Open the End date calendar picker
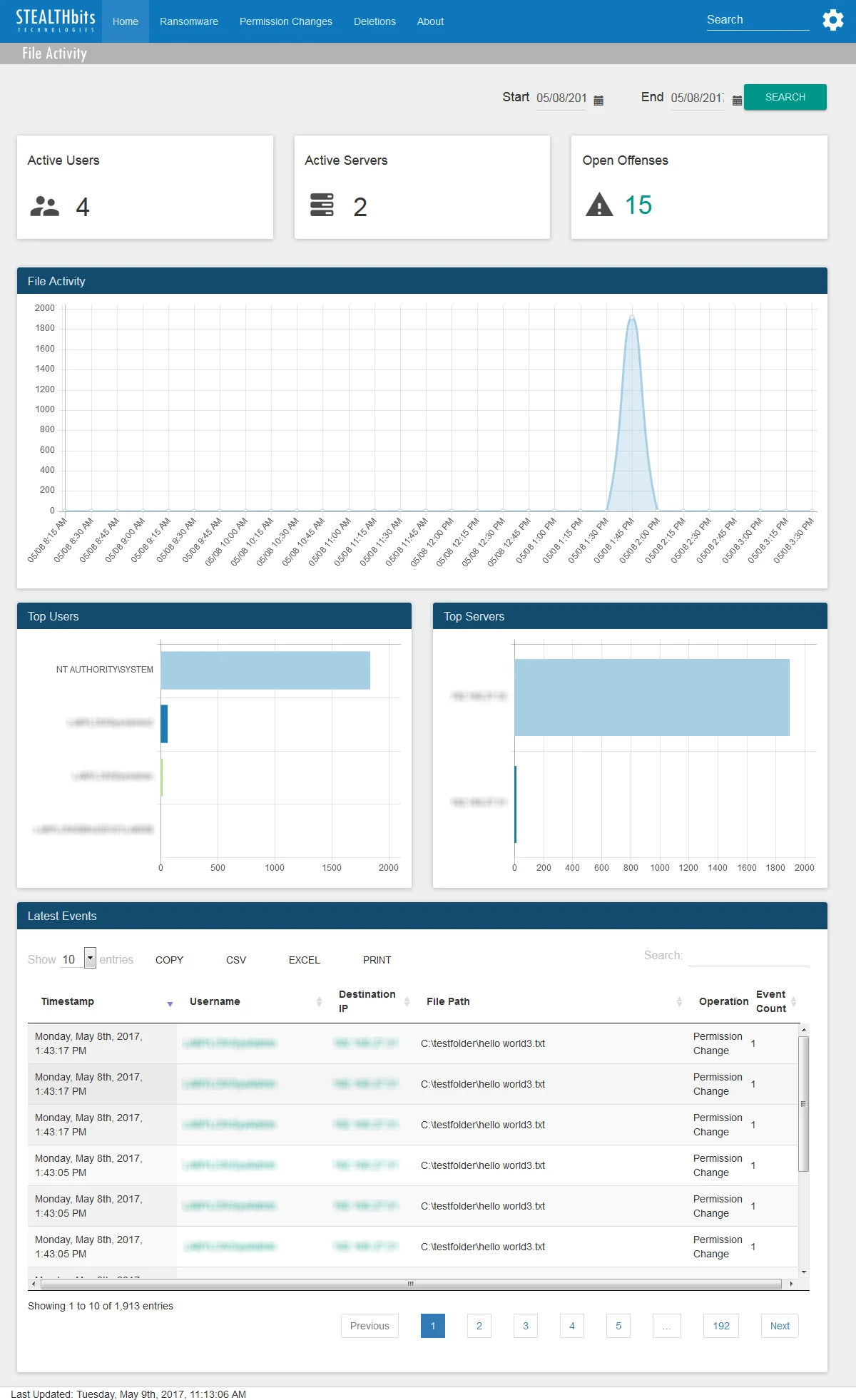The height and width of the screenshot is (1400, 856). pyautogui.click(x=737, y=101)
